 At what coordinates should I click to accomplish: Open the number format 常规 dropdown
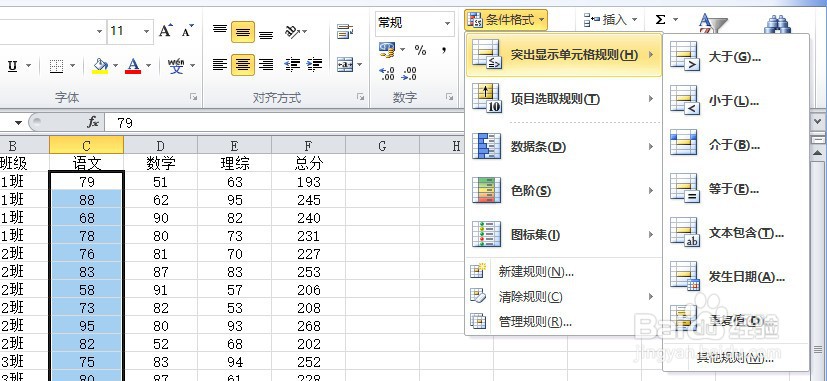[447, 23]
